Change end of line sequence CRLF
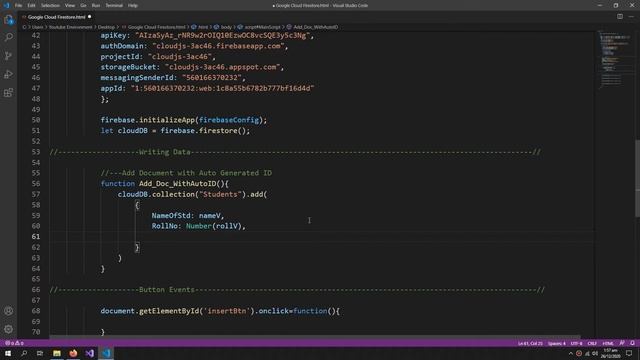Viewport: 640px width, 360px height. pyautogui.click(x=592, y=343)
